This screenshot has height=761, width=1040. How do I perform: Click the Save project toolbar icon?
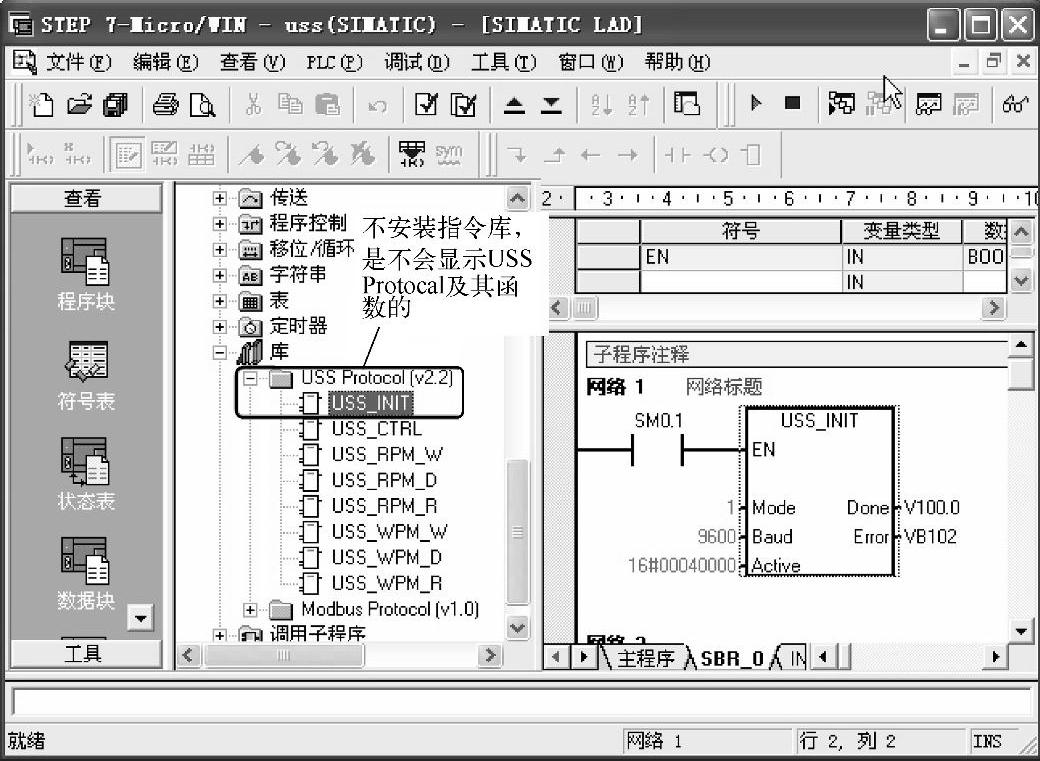click(x=116, y=104)
